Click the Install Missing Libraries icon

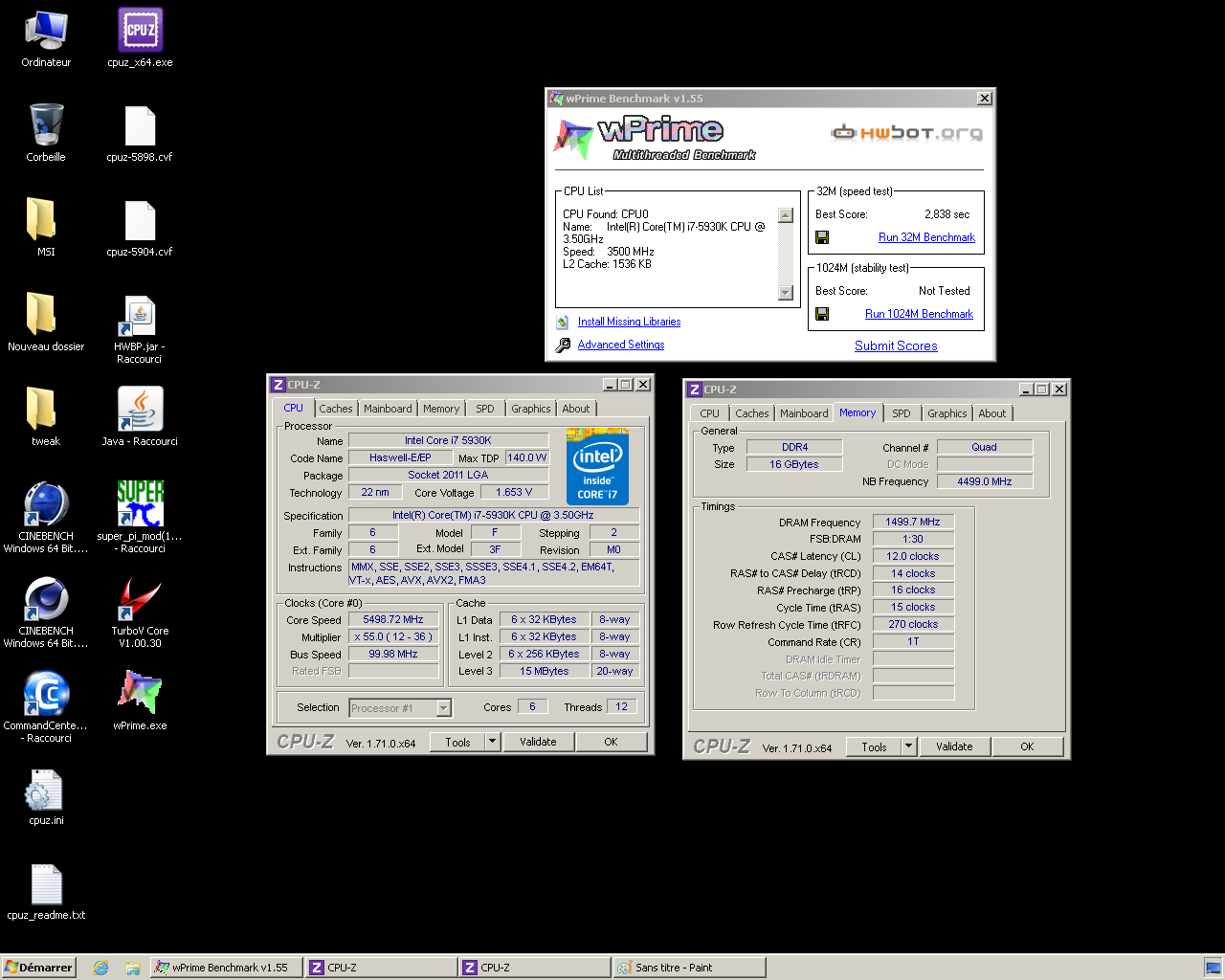pyautogui.click(x=563, y=322)
